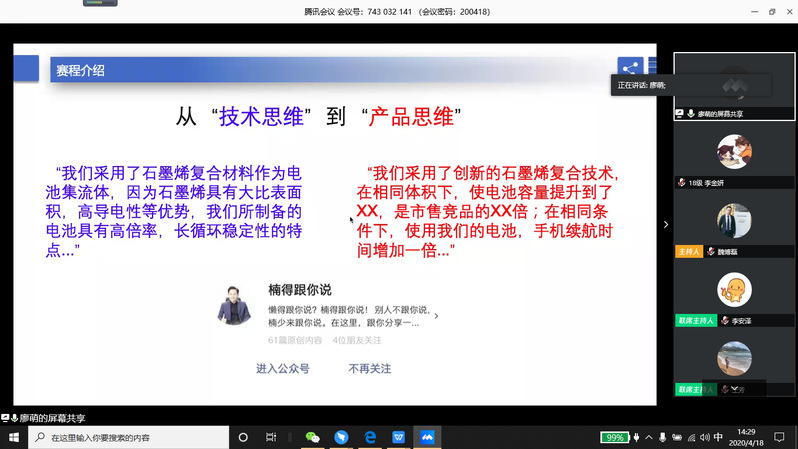Image resolution: width=798 pixels, height=449 pixels.
Task: Click muted mic icon beside 魏博磊
Action: (712, 251)
